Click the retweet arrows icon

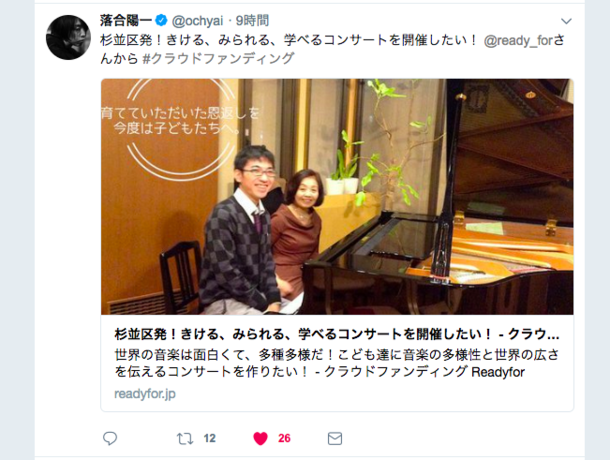185,439
